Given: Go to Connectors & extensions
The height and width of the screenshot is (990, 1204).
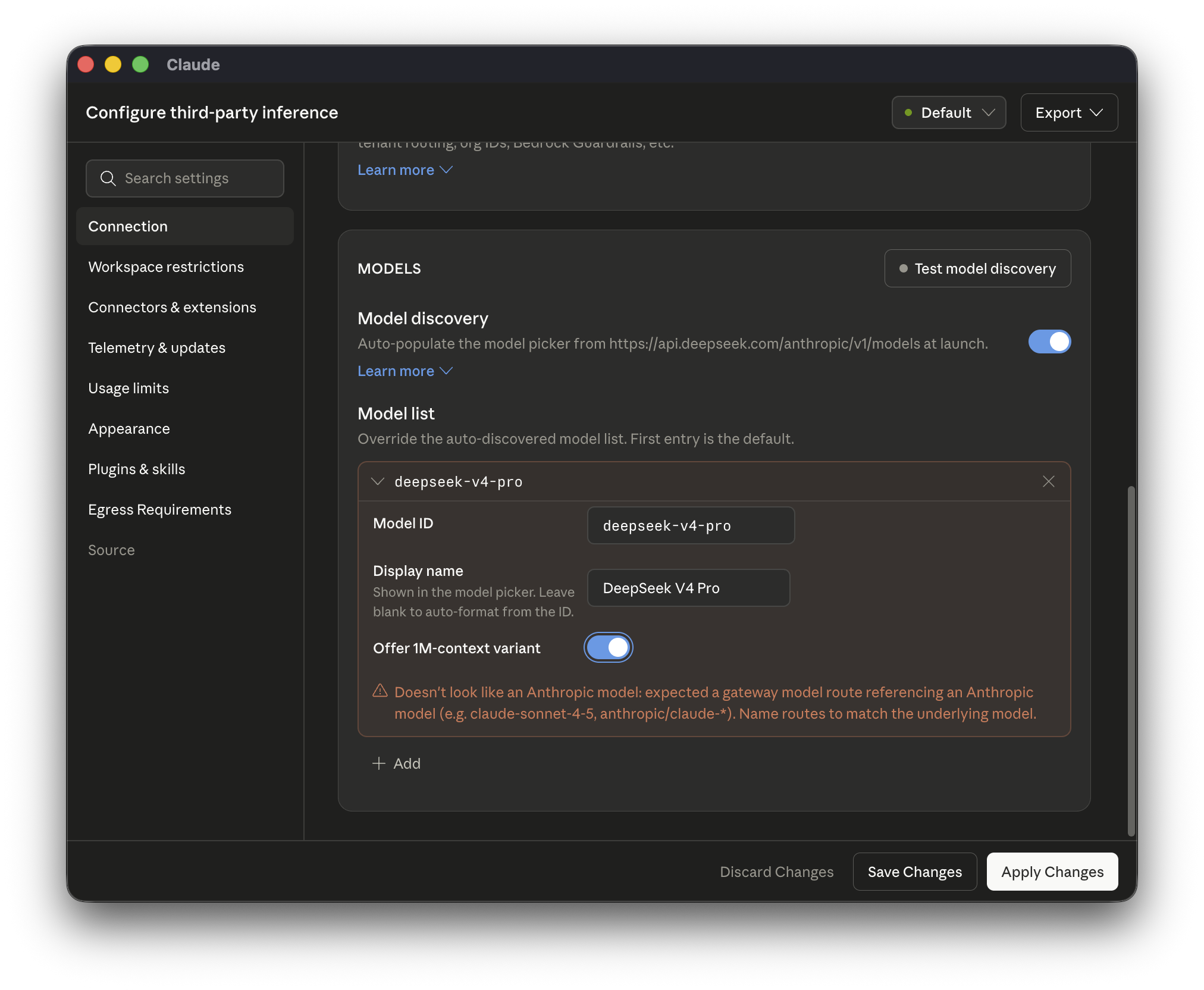Looking at the screenshot, I should click(185, 307).
